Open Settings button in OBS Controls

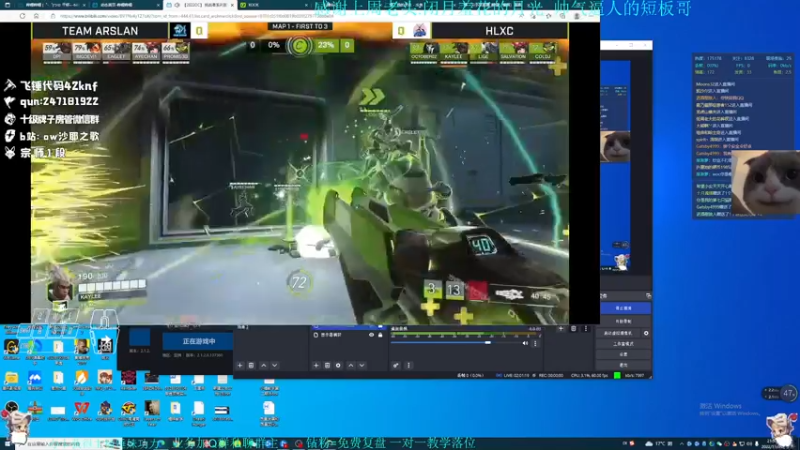623,354
